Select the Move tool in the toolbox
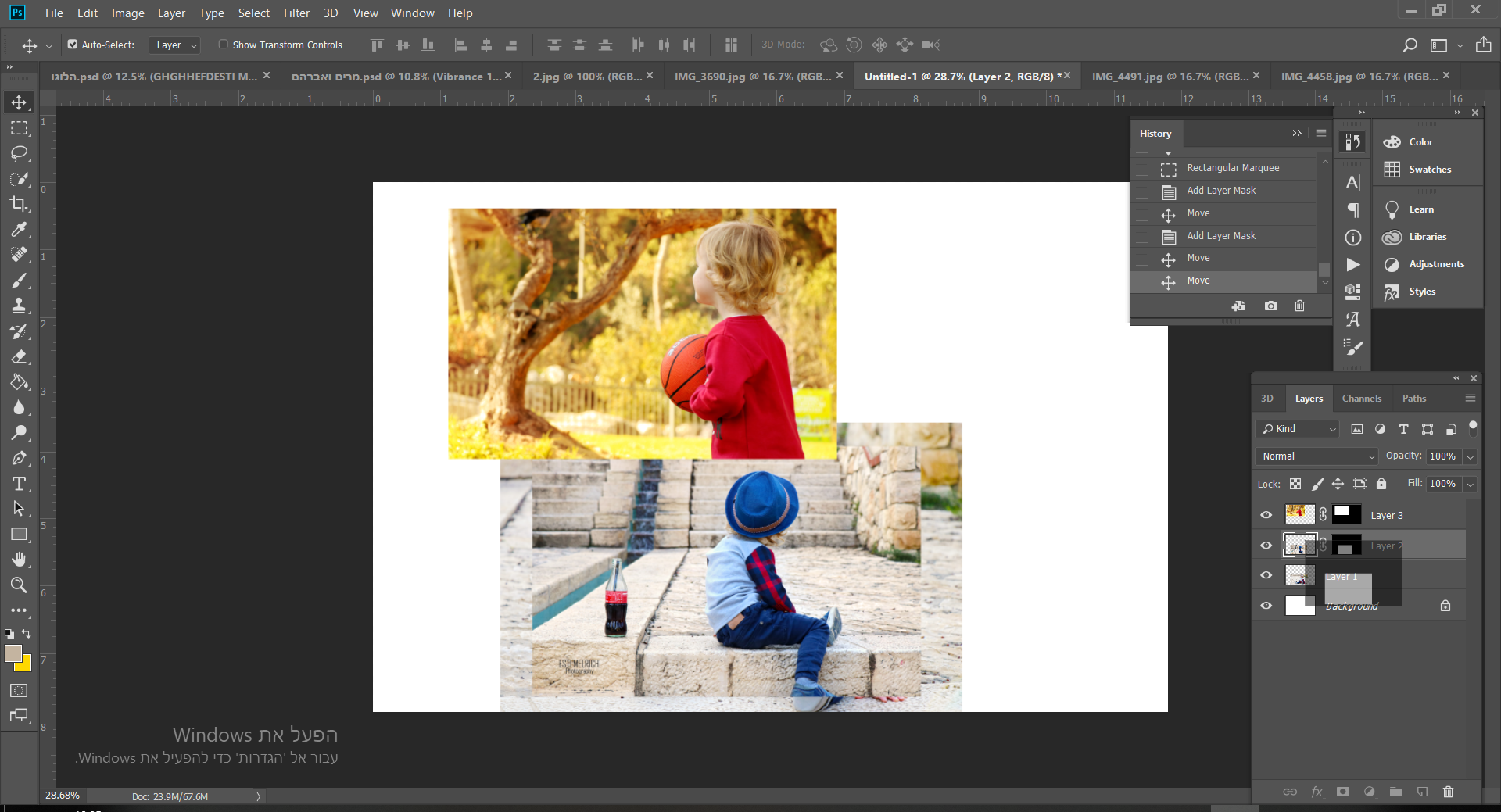Viewport: 1501px width, 812px height. point(19,102)
